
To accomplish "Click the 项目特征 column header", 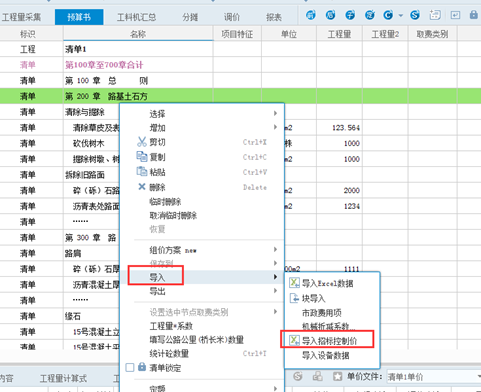I will point(237,34).
